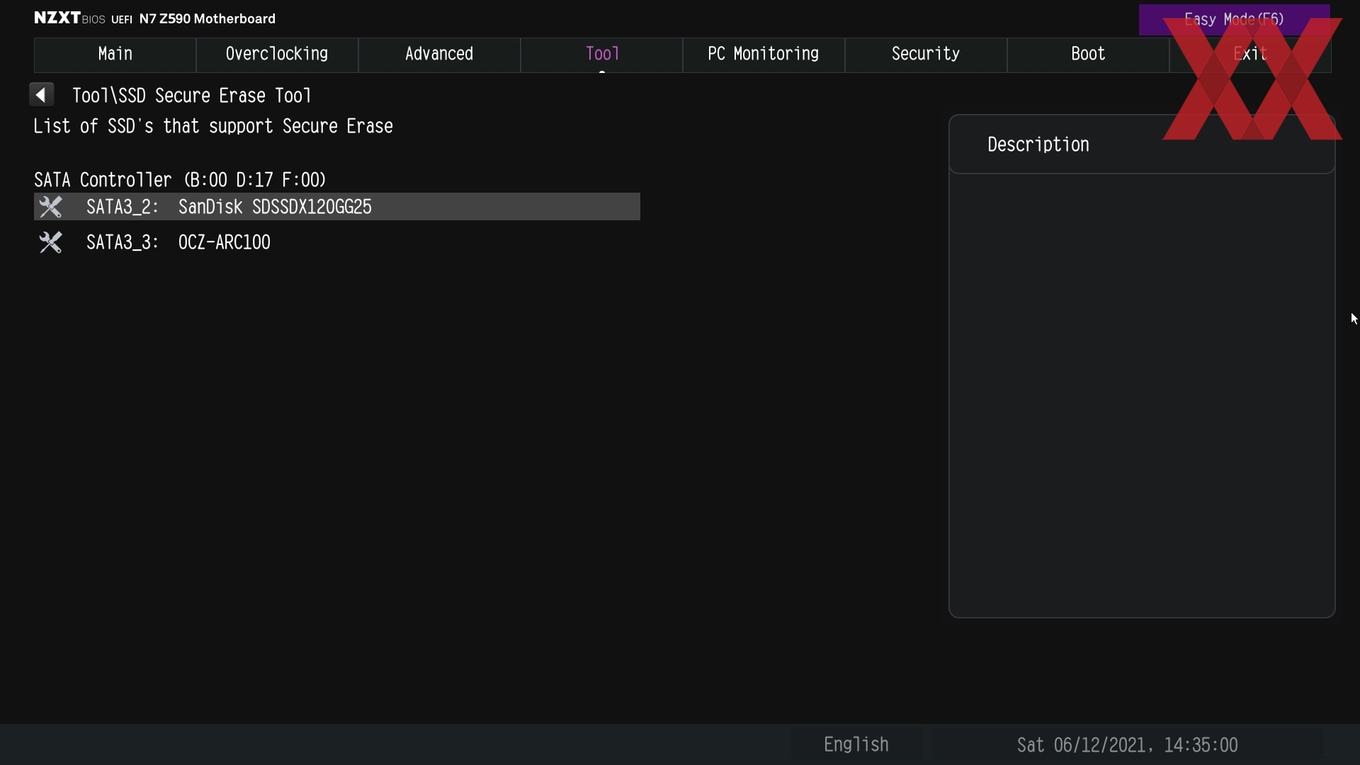Click the back arrow beside Tool\SSD Secure Erase Tool
The width and height of the screenshot is (1360, 765).
point(41,95)
